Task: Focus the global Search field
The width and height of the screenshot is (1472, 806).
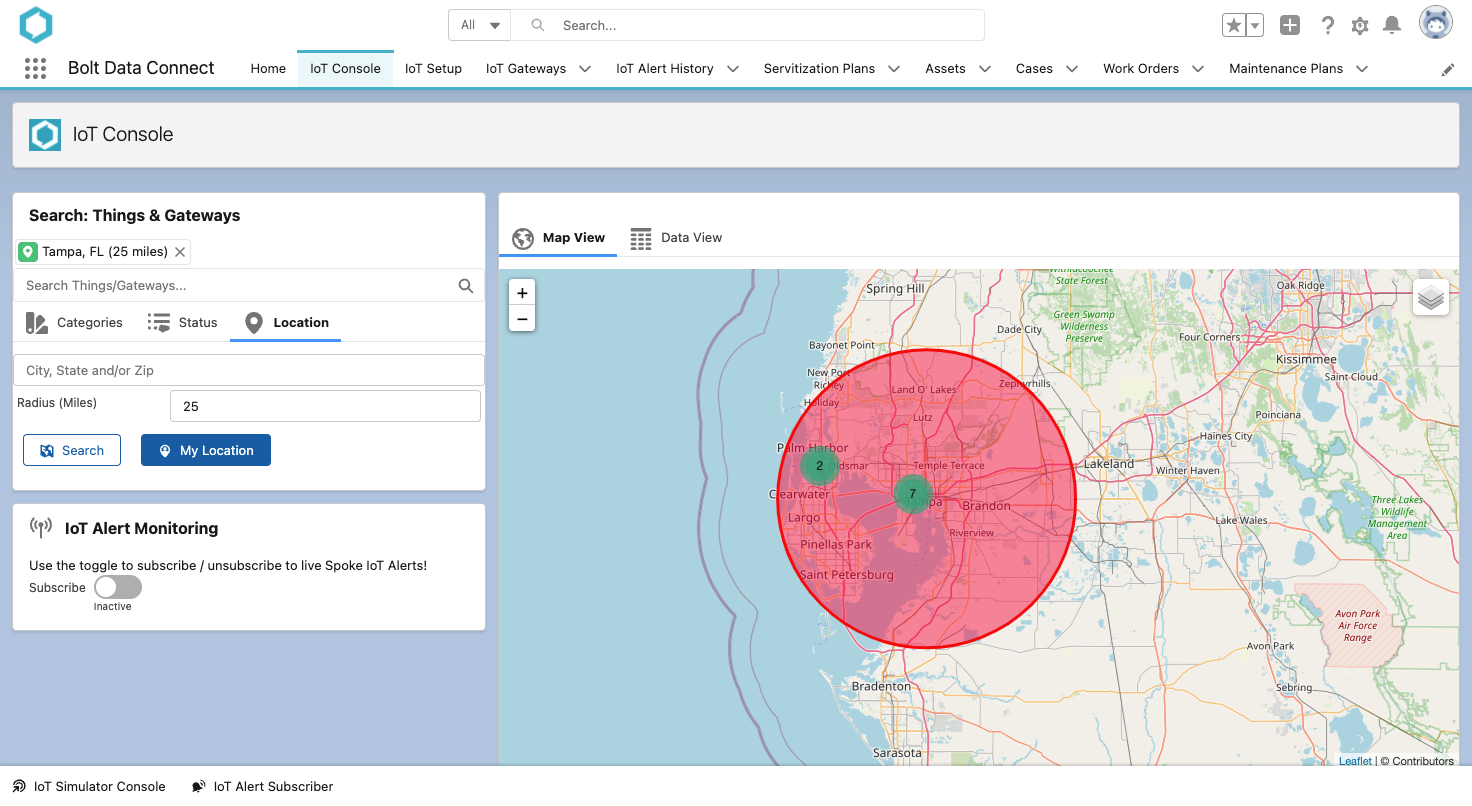Action: (x=748, y=25)
